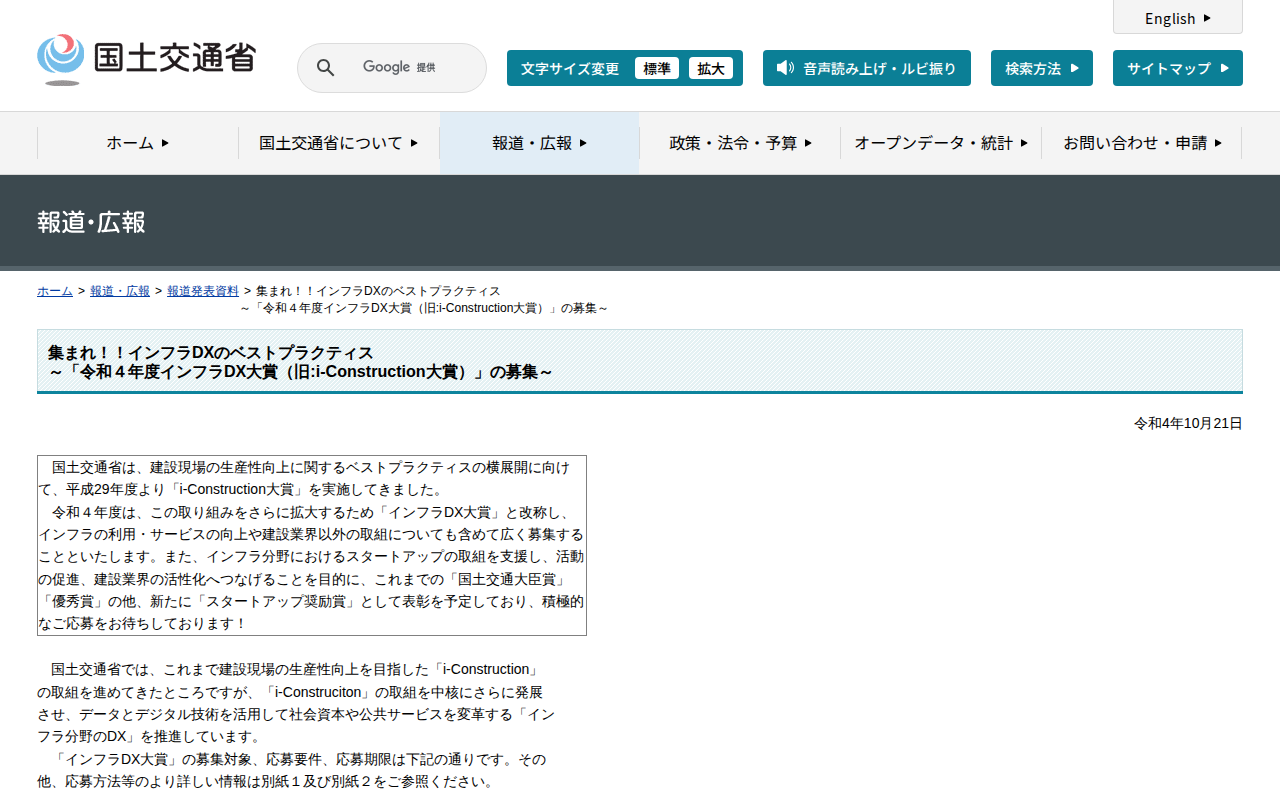Follow the 報道発表資料 breadcrumb link
The height and width of the screenshot is (800, 1280).
203,291
